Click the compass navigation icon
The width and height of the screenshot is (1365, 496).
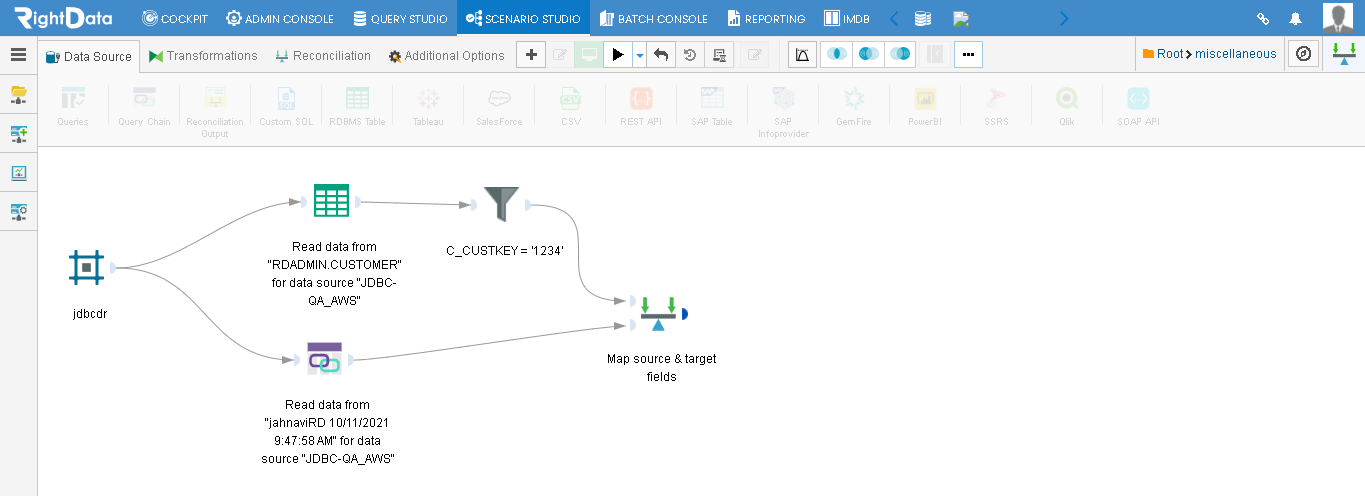(x=1303, y=54)
